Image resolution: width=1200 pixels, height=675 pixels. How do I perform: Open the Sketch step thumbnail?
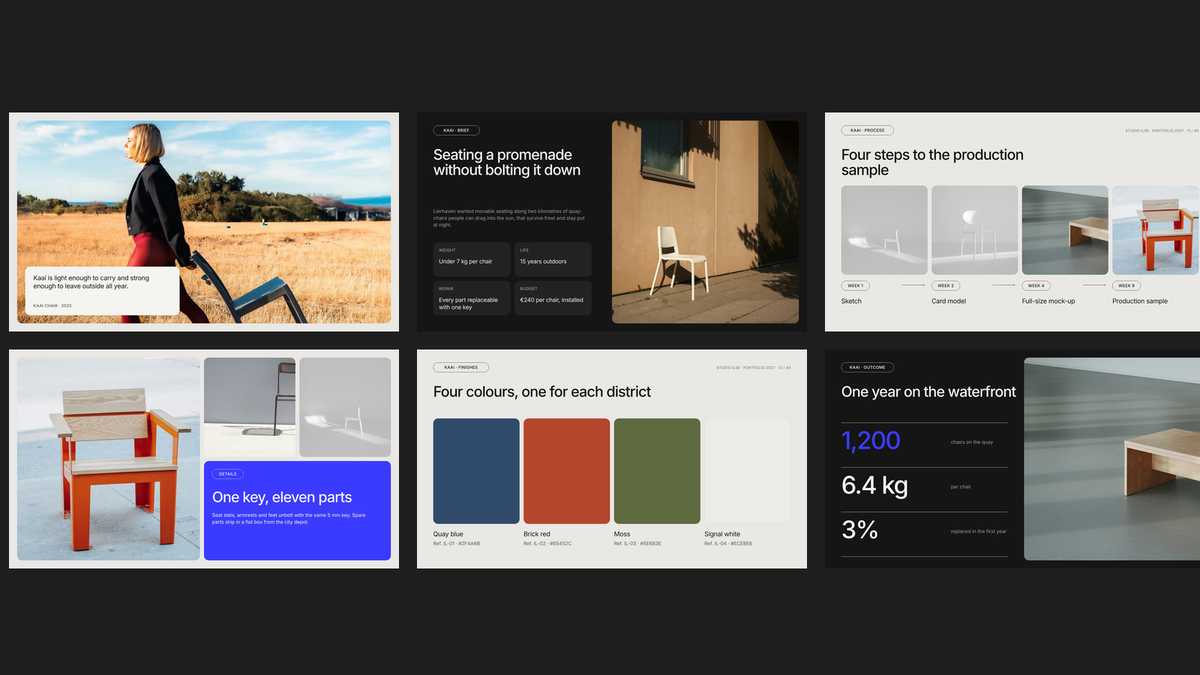coord(884,230)
